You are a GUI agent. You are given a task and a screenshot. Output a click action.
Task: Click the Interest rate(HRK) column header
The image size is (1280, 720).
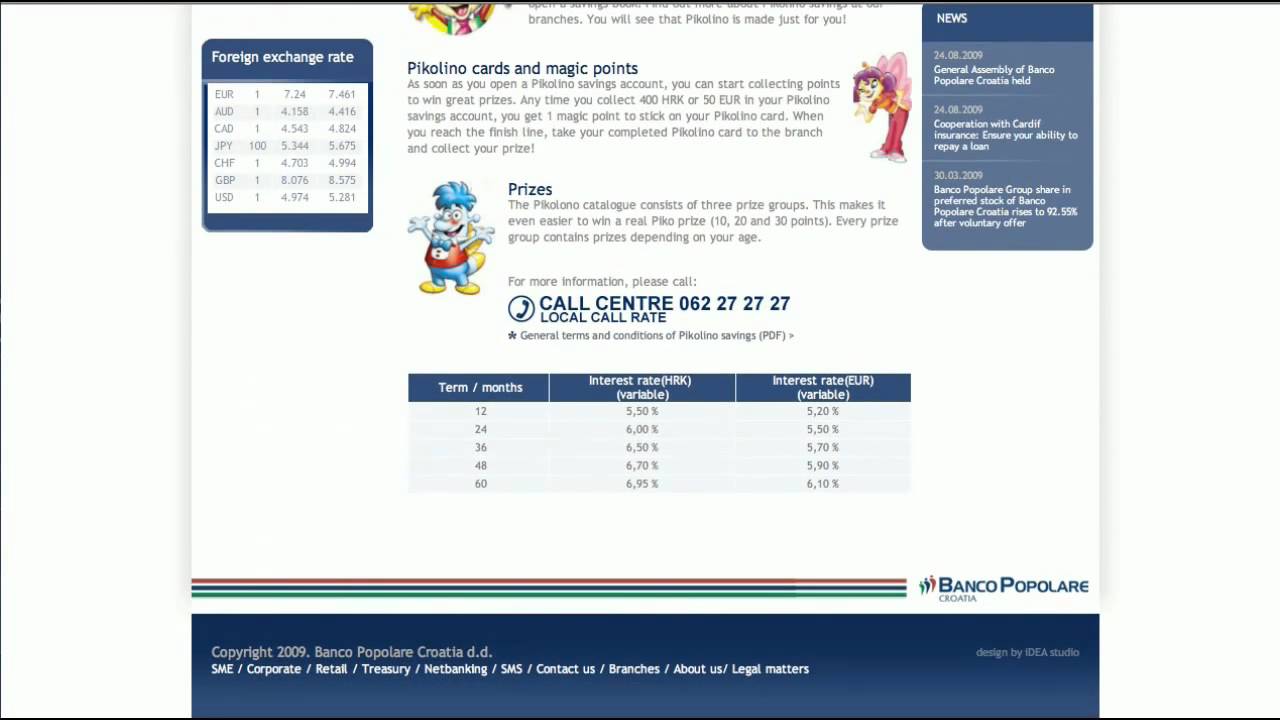[x=642, y=388]
